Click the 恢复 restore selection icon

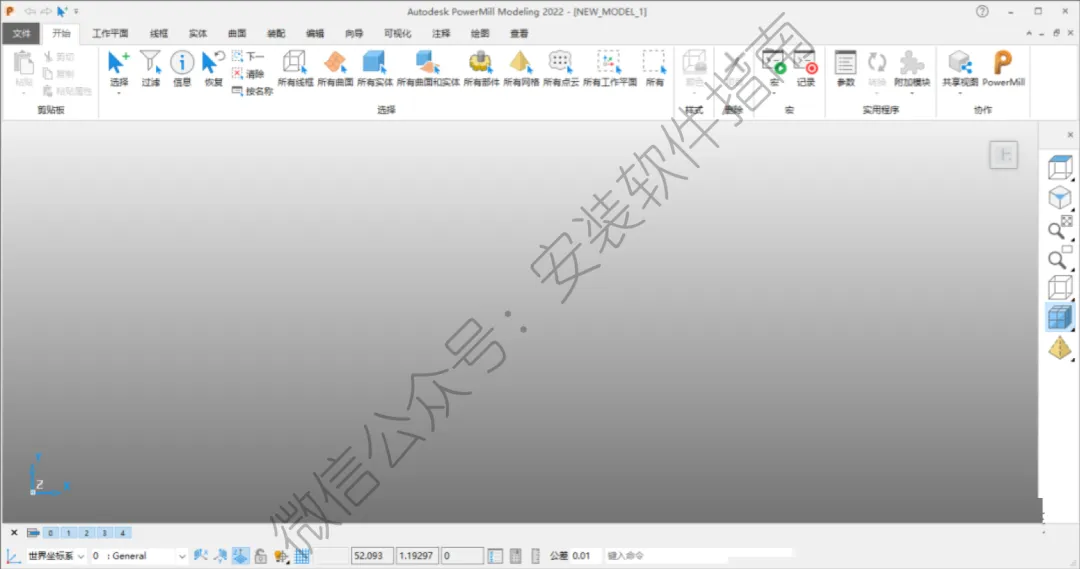214,68
